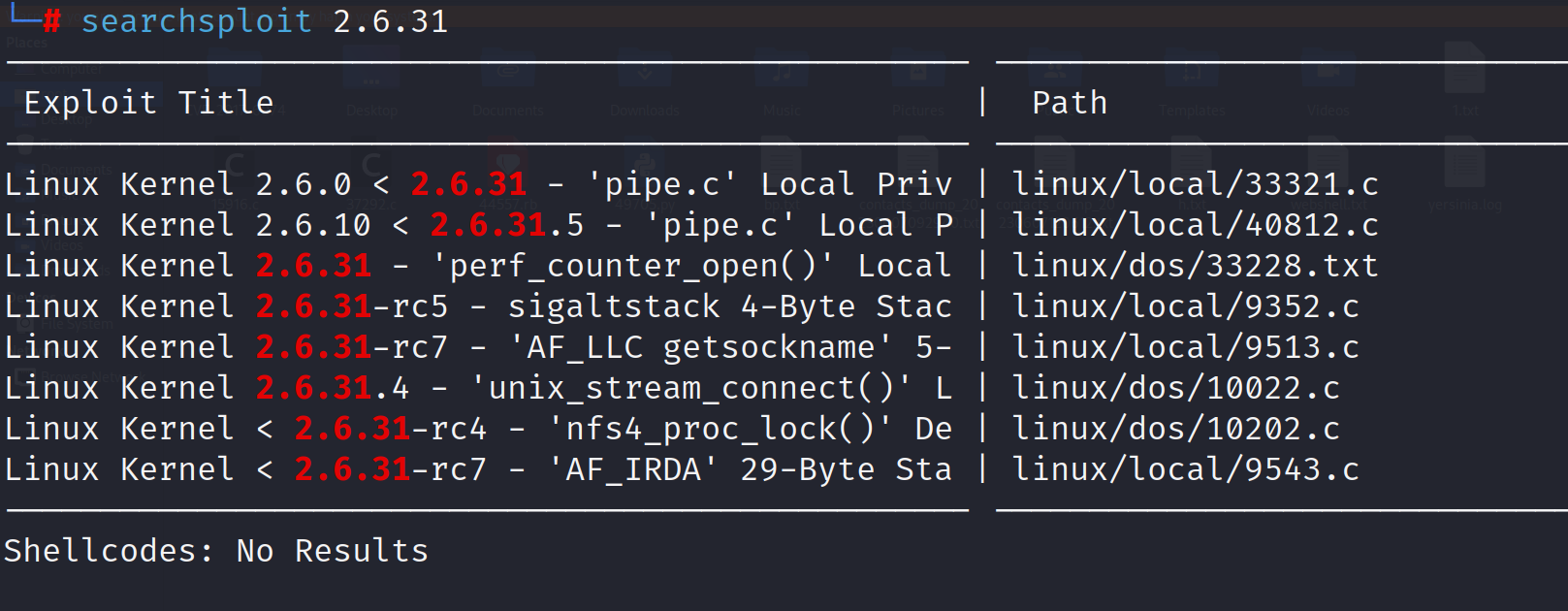Click path linux/dos/10022.c

tap(1175, 388)
